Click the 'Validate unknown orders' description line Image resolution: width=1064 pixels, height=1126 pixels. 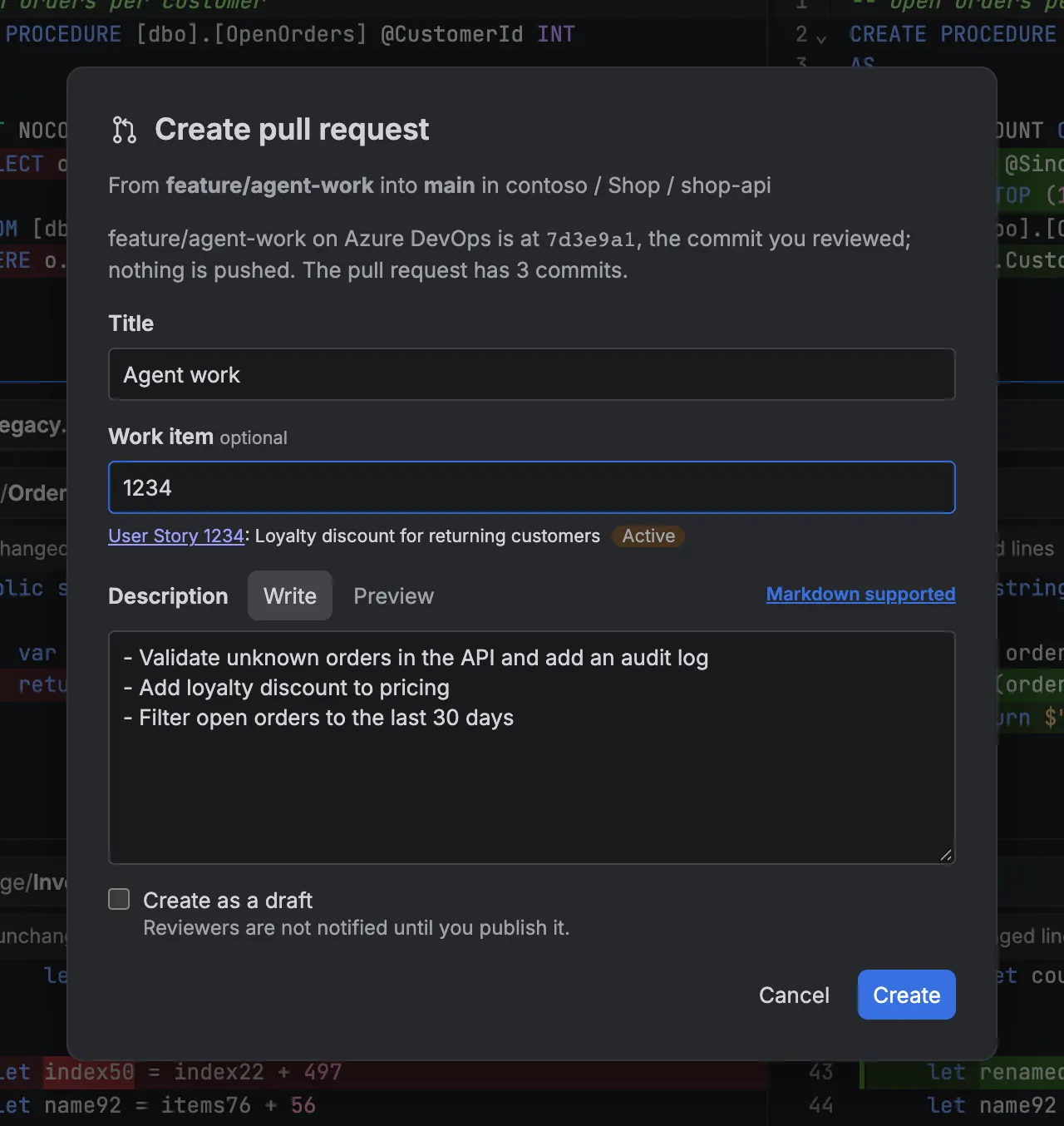pos(416,658)
